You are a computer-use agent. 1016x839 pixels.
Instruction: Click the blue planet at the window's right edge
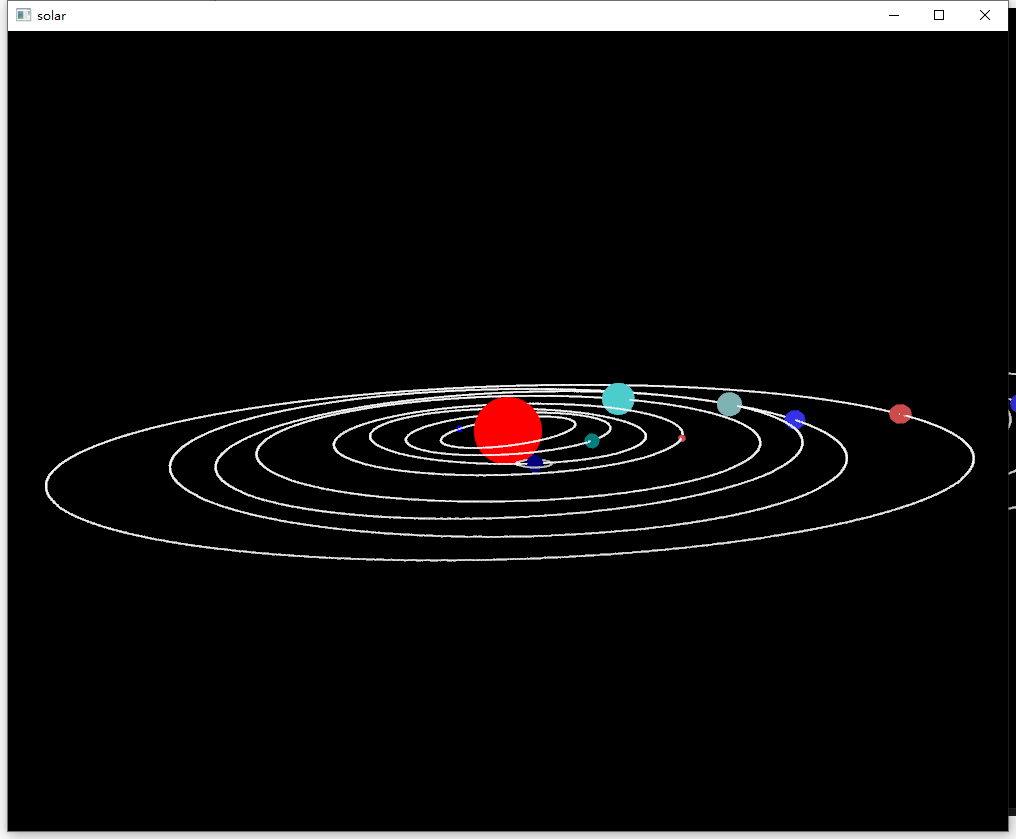coord(1013,403)
